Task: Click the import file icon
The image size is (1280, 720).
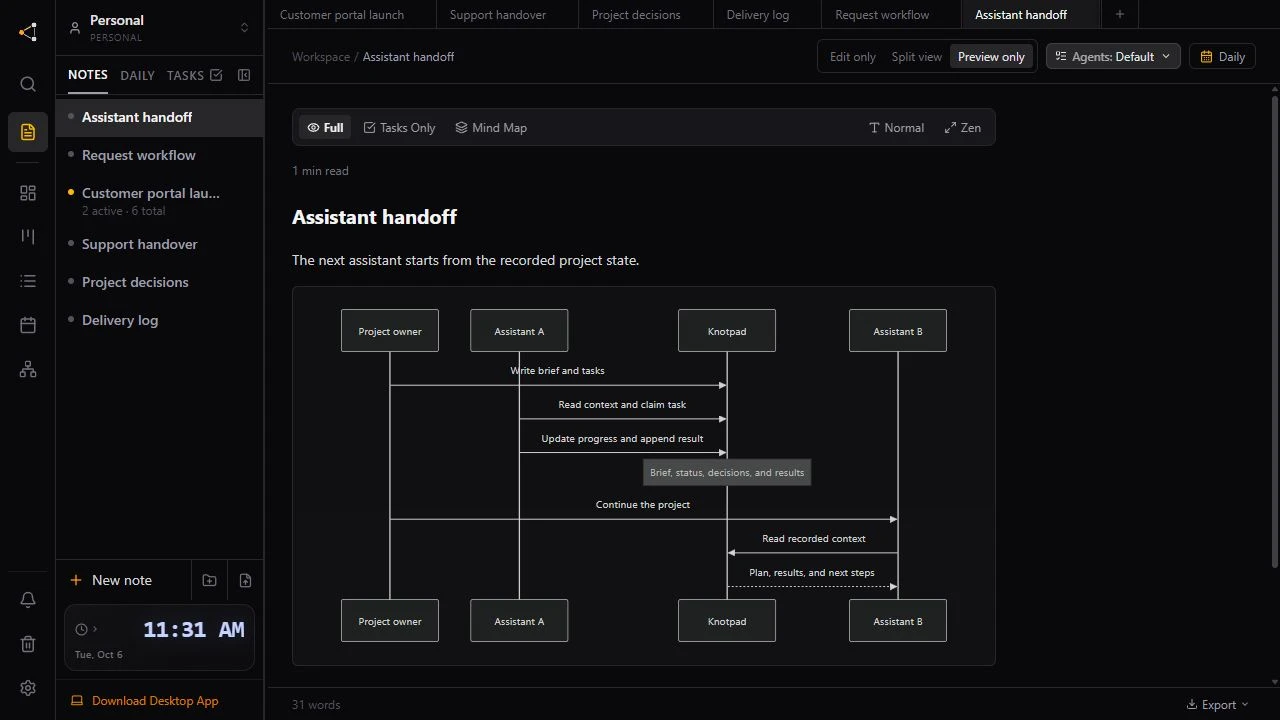Action: click(245, 580)
